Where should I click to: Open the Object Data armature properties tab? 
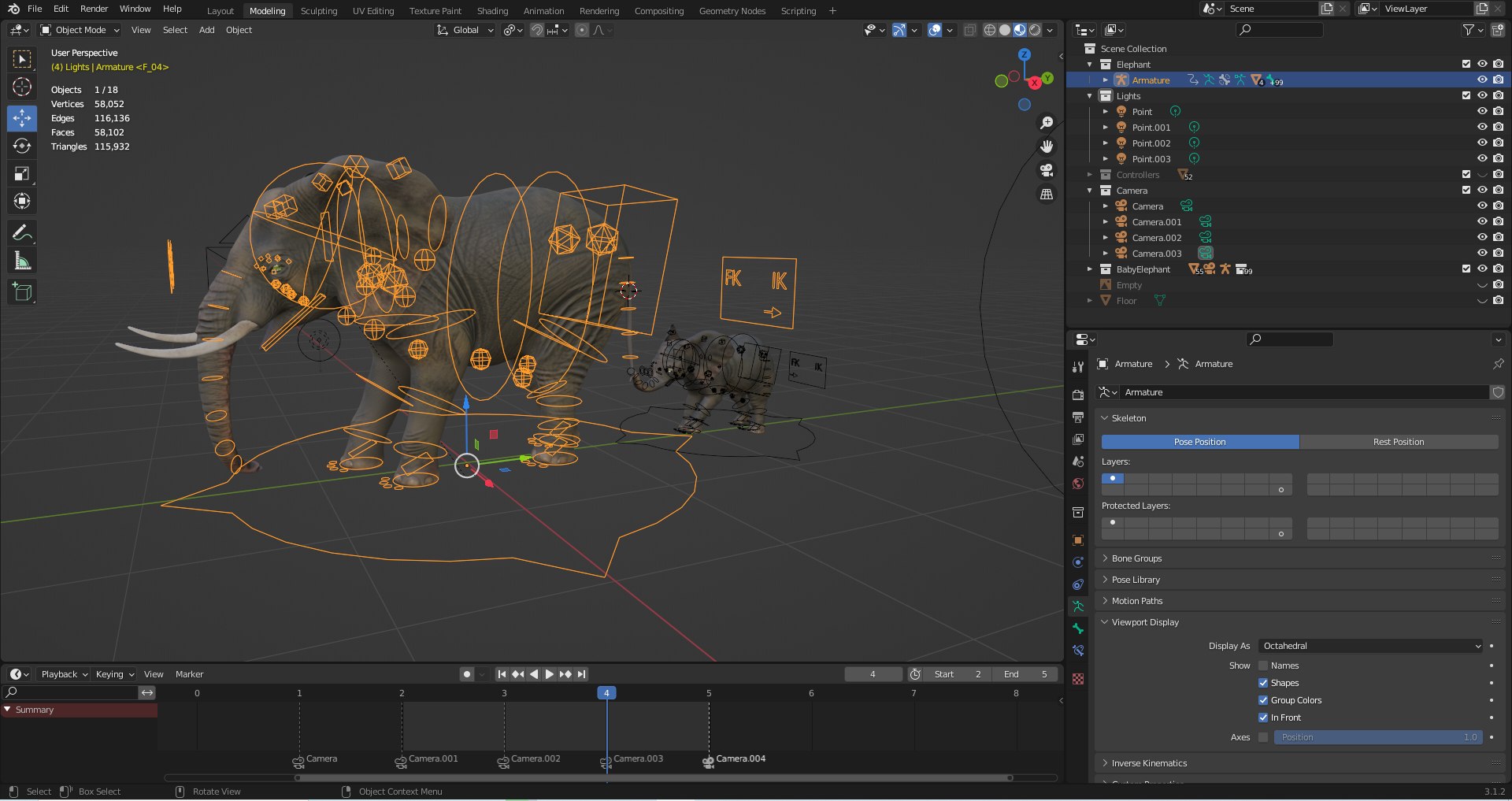1078,606
